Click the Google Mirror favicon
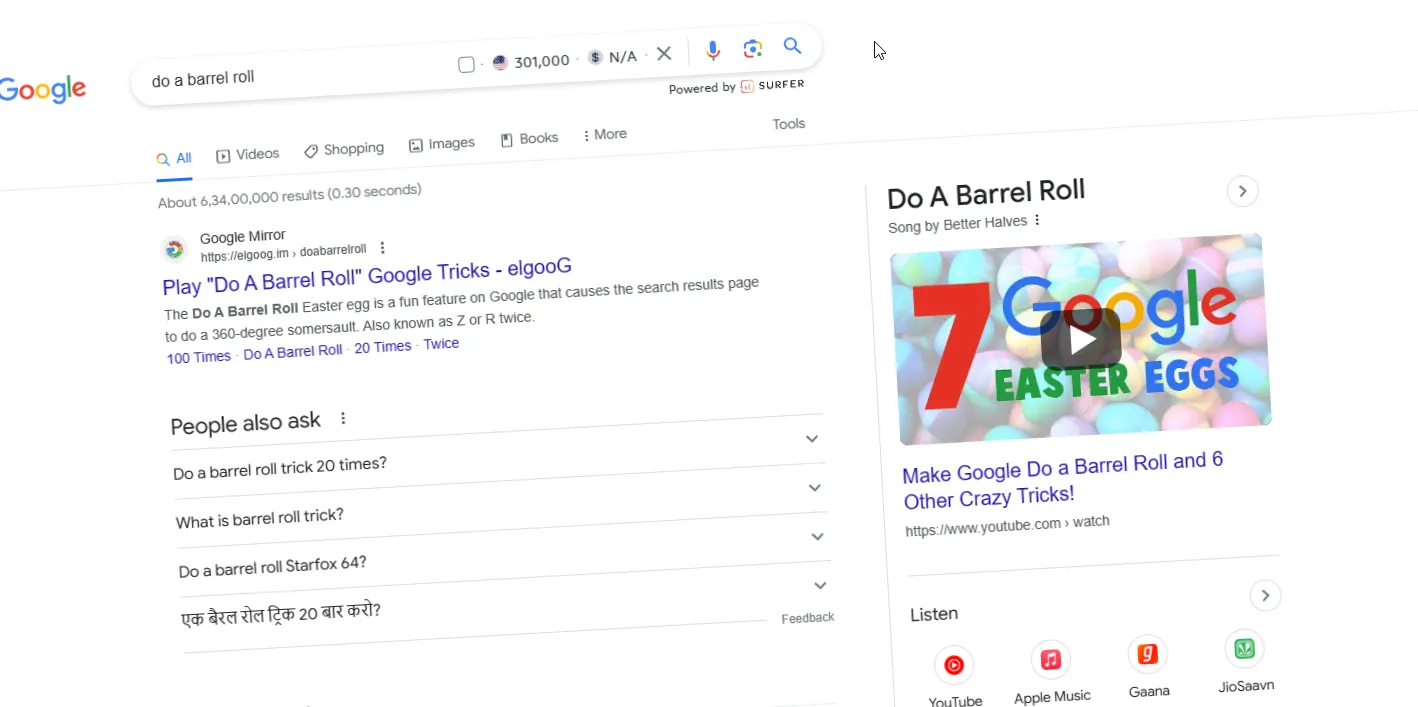1418x707 pixels. 174,249
